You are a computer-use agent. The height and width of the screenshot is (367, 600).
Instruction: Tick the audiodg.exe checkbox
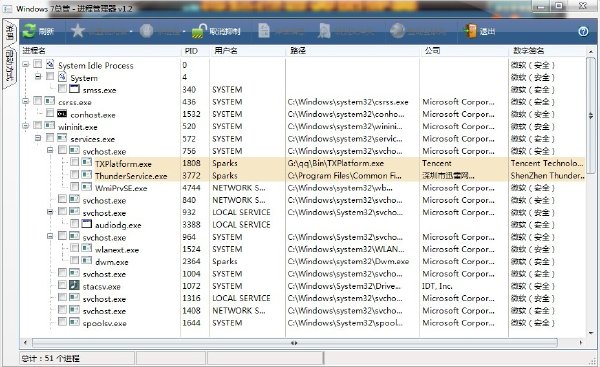click(75, 223)
